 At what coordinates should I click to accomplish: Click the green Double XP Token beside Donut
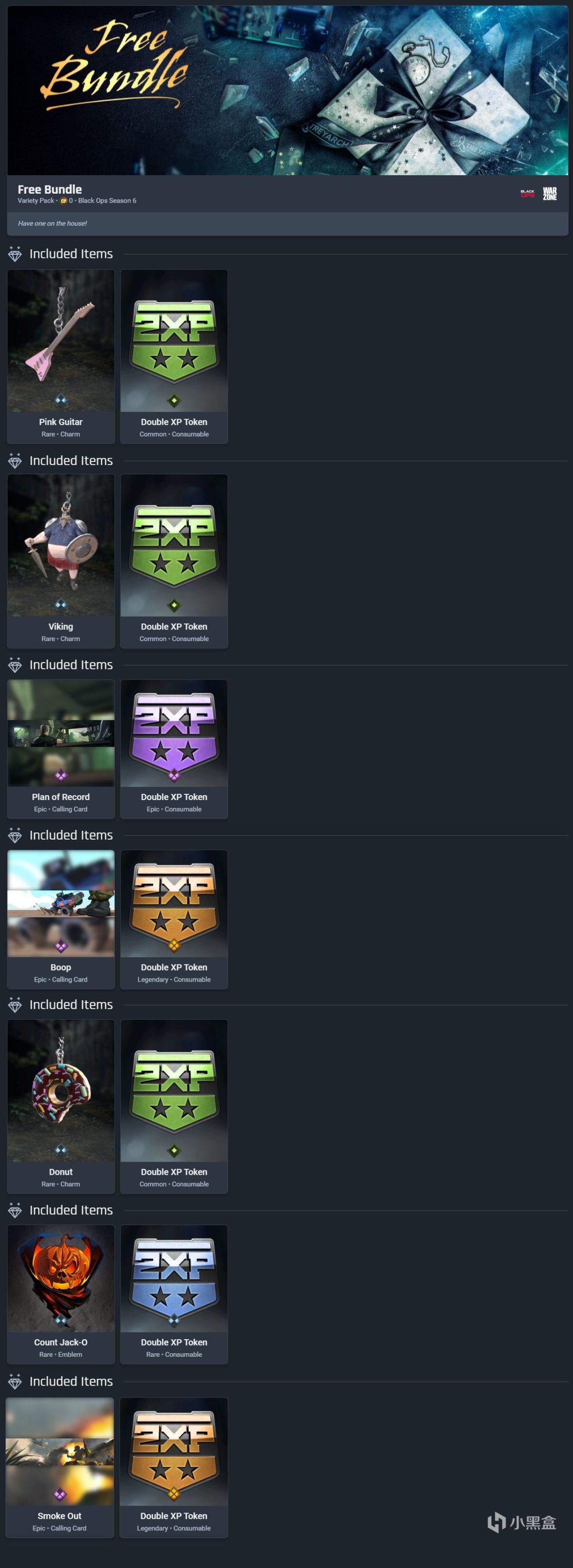[174, 1106]
